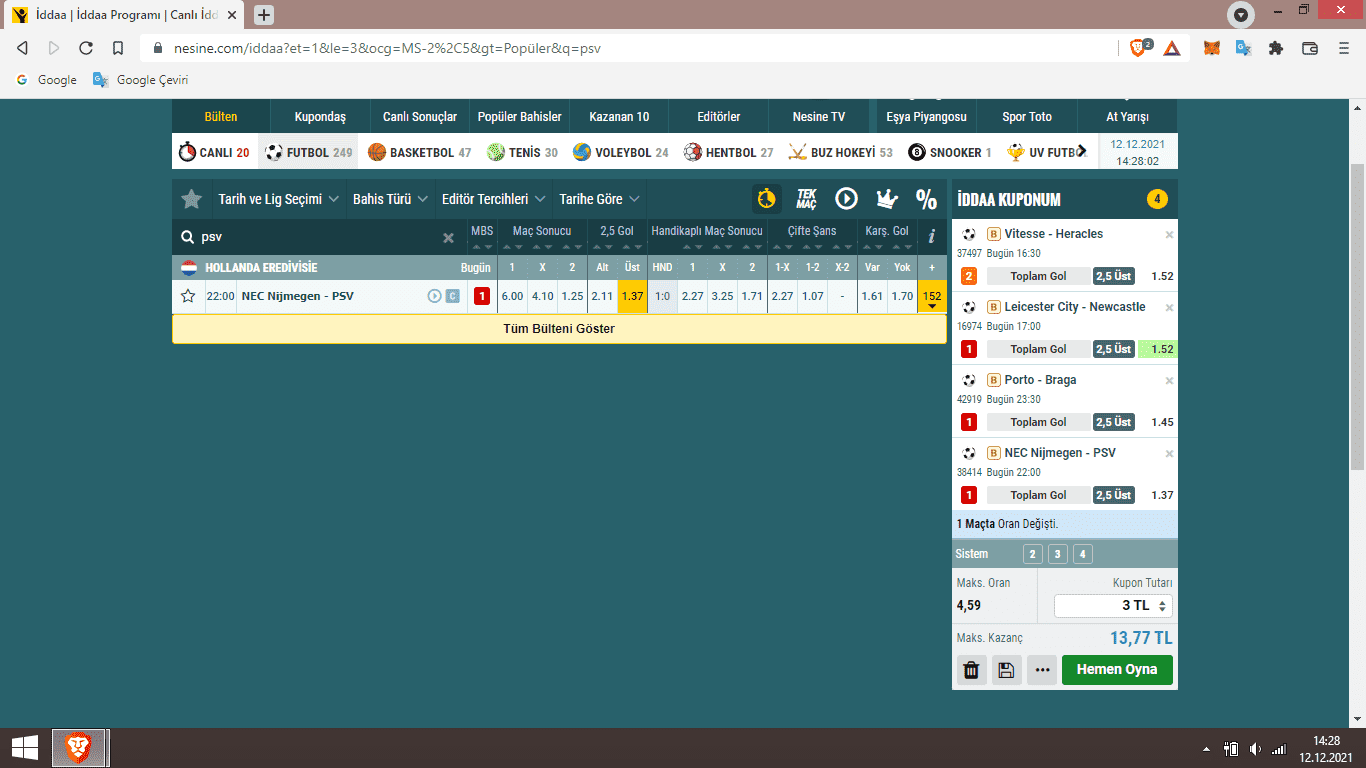Select the BASKETBOL sport tab
Screen dimensions: 1366x768
tap(419, 152)
